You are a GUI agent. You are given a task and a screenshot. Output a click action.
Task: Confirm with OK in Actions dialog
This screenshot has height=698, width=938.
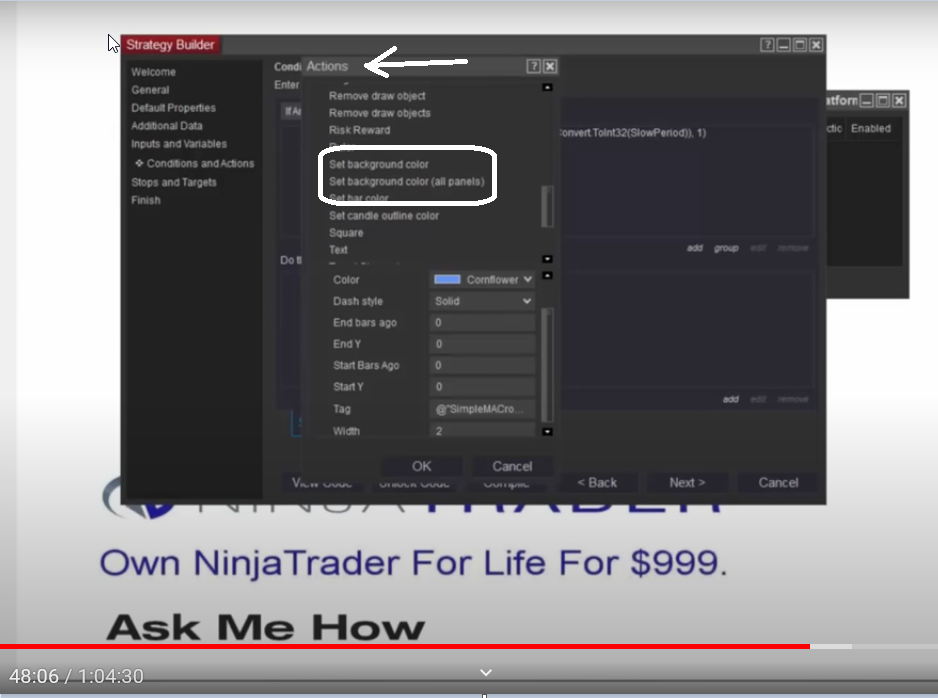click(422, 467)
